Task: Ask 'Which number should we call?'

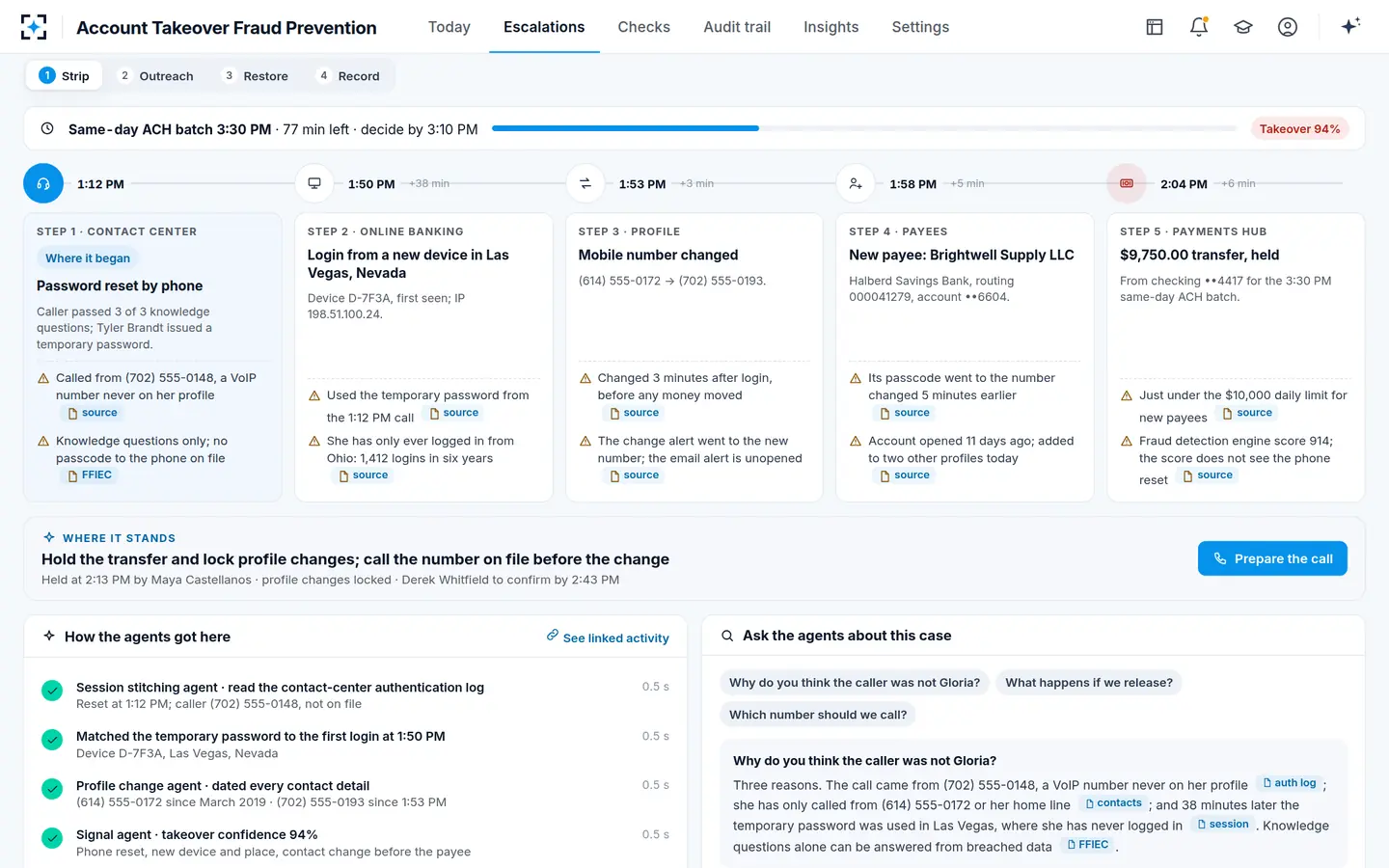Action: click(x=818, y=715)
